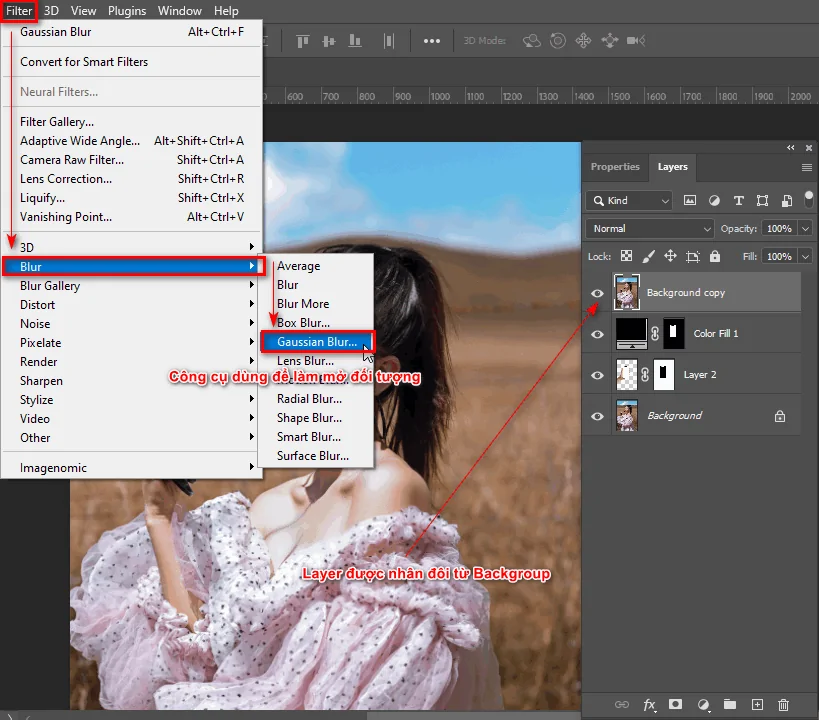Create a new group folder icon
The width and height of the screenshot is (819, 720).
click(730, 705)
